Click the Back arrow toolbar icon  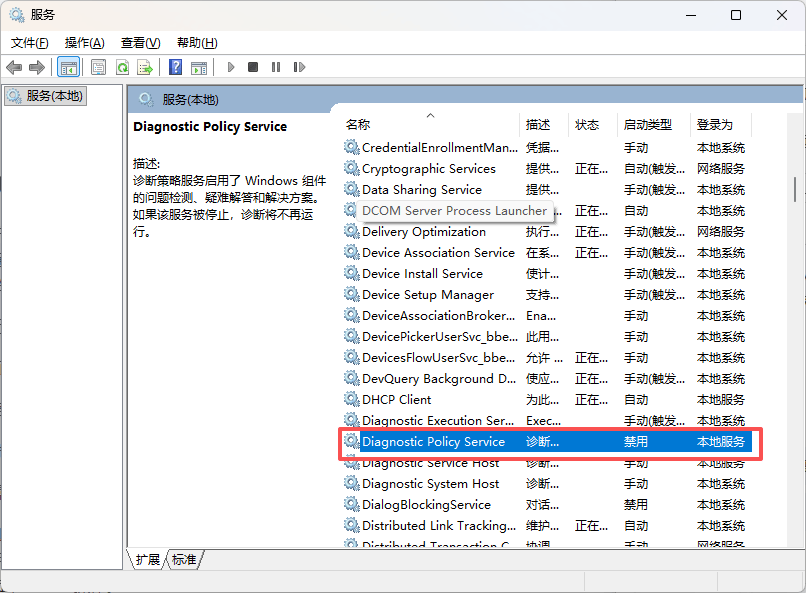coord(14,67)
